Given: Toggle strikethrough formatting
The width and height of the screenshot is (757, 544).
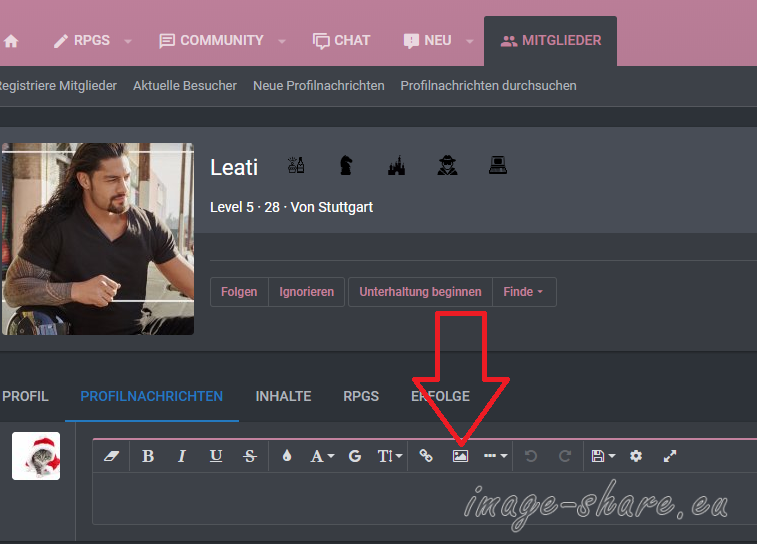Looking at the screenshot, I should coord(250,456).
